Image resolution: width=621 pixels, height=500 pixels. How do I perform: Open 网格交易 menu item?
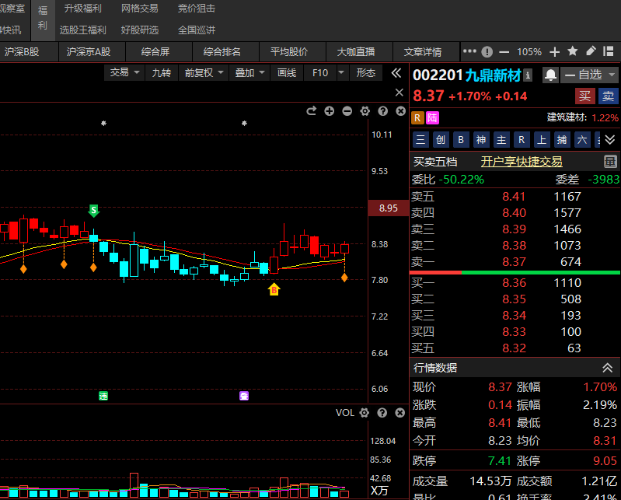(139, 8)
